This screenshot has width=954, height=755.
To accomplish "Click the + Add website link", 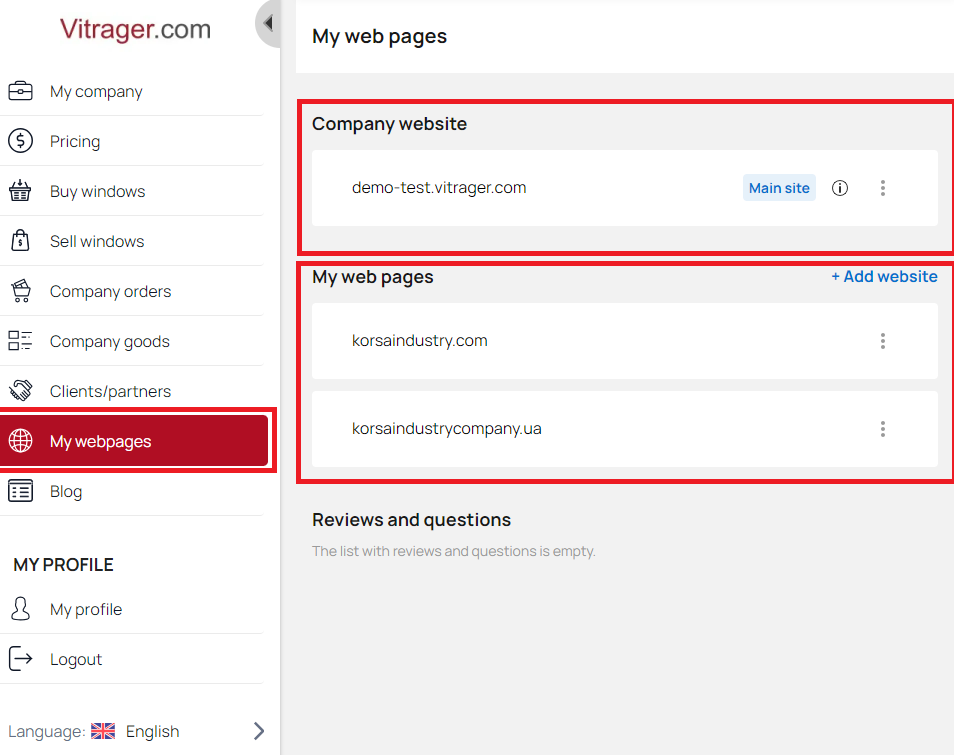I will tap(884, 276).
